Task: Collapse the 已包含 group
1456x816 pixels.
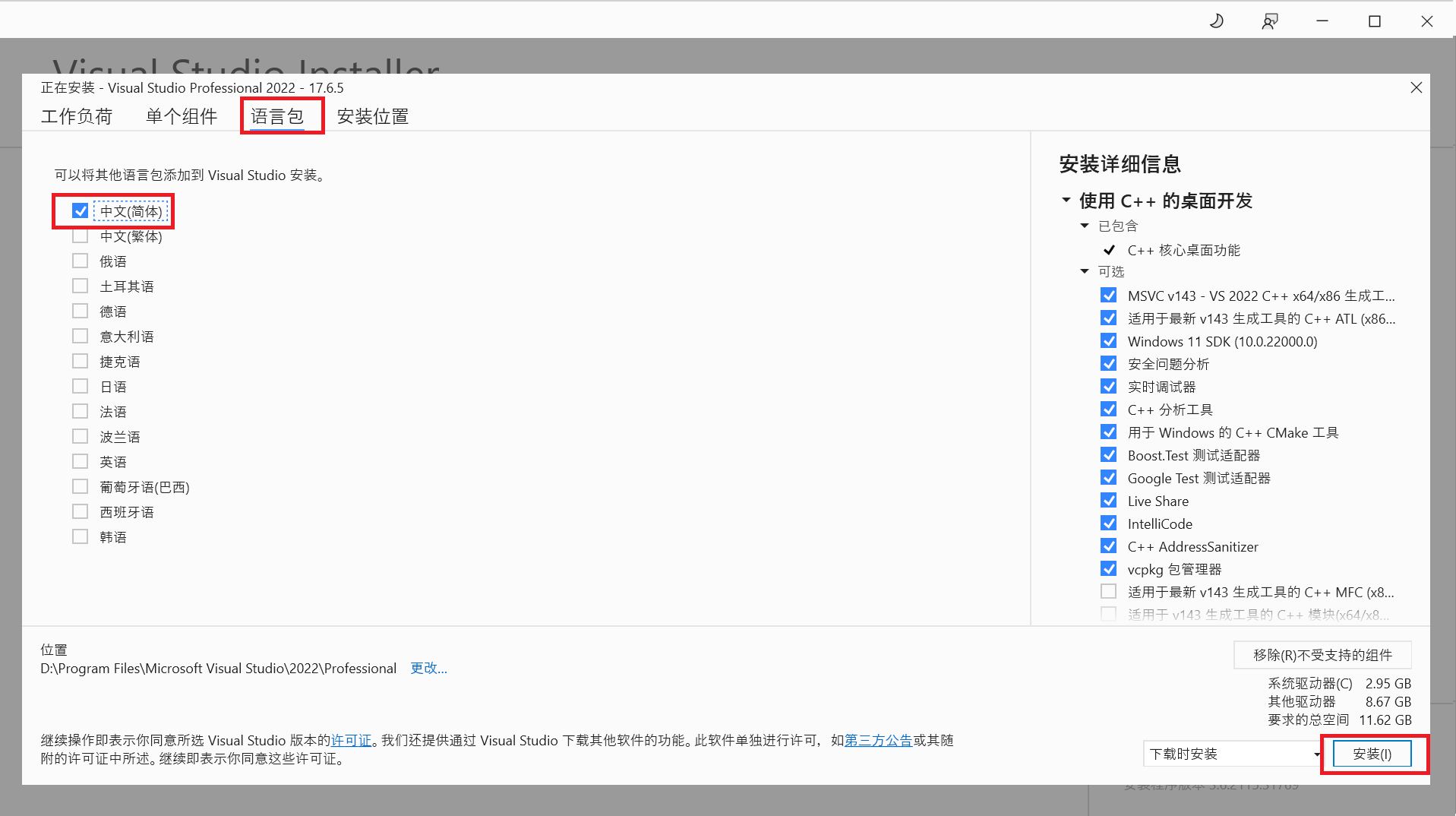Action: tap(1085, 226)
